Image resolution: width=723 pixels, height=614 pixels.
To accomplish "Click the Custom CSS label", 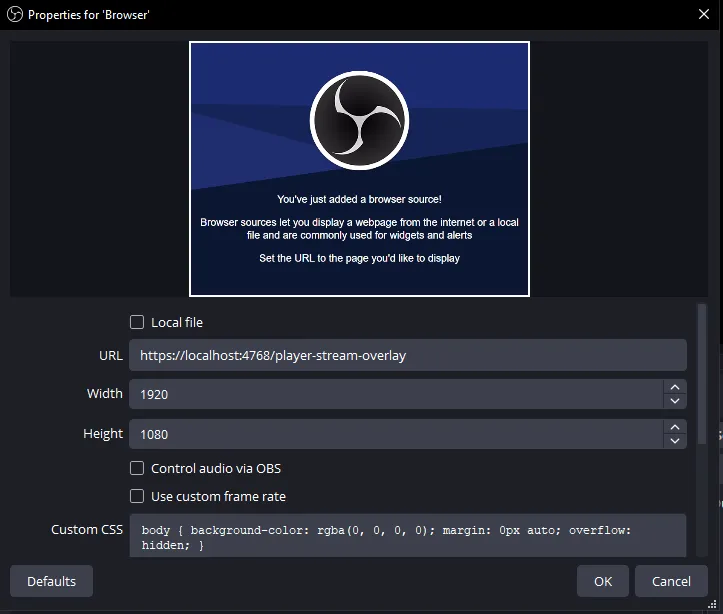I will 87,529.
